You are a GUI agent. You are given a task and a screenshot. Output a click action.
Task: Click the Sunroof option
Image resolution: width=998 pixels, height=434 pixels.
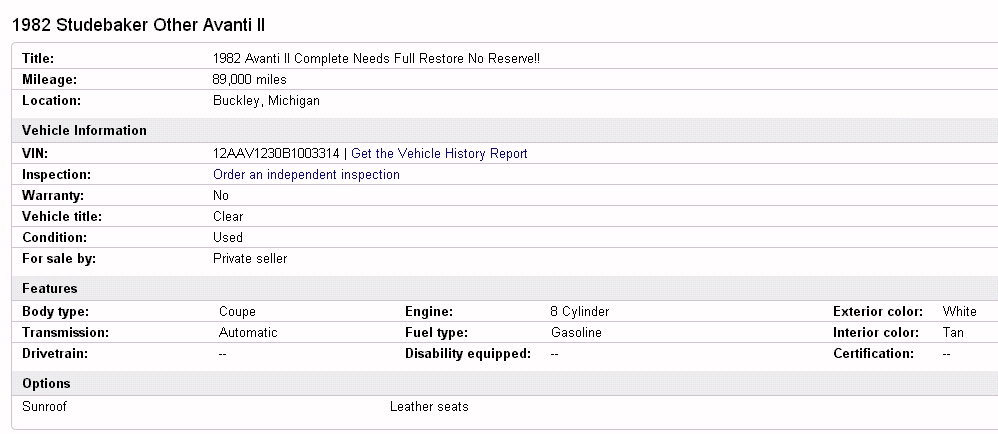point(44,407)
